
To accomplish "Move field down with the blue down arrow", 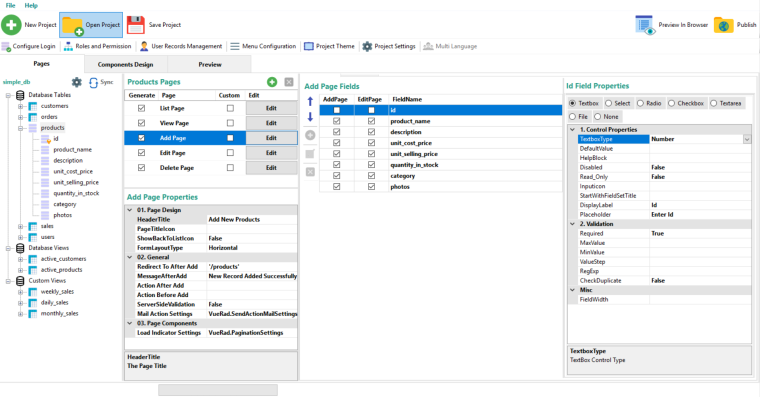I will pyautogui.click(x=310, y=117).
